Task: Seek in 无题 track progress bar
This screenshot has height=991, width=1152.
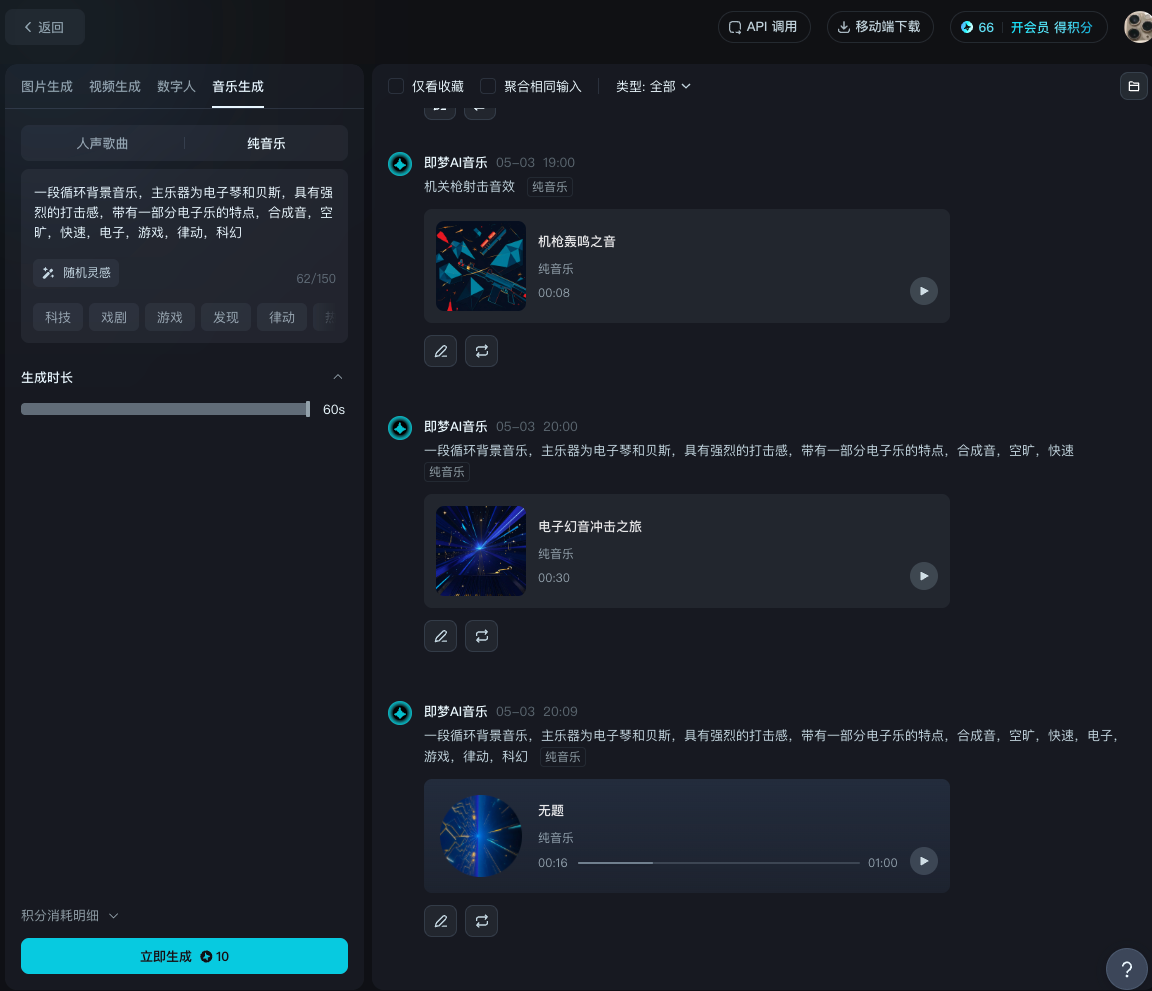Action: tap(719, 863)
